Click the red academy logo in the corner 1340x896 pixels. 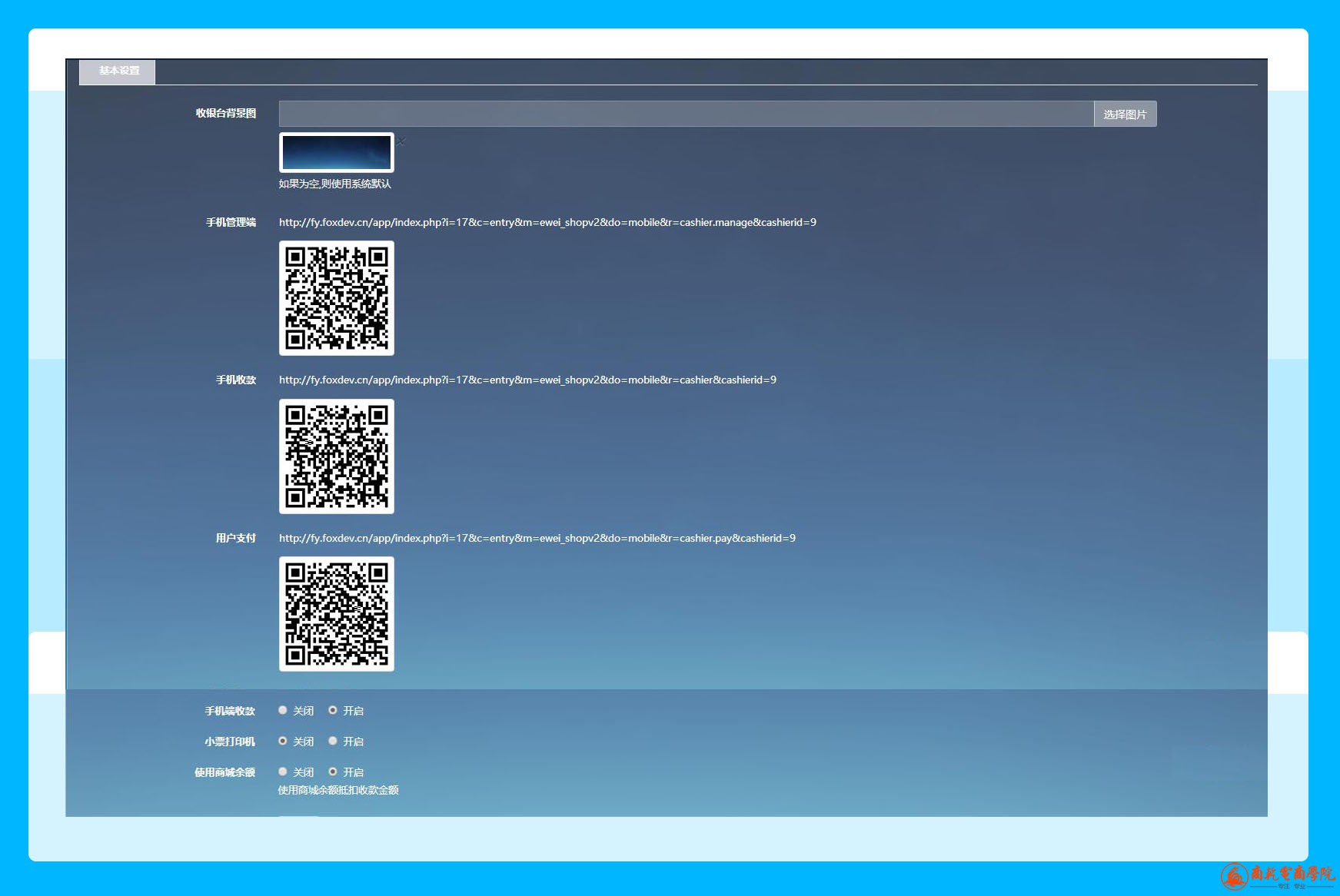click(1276, 875)
